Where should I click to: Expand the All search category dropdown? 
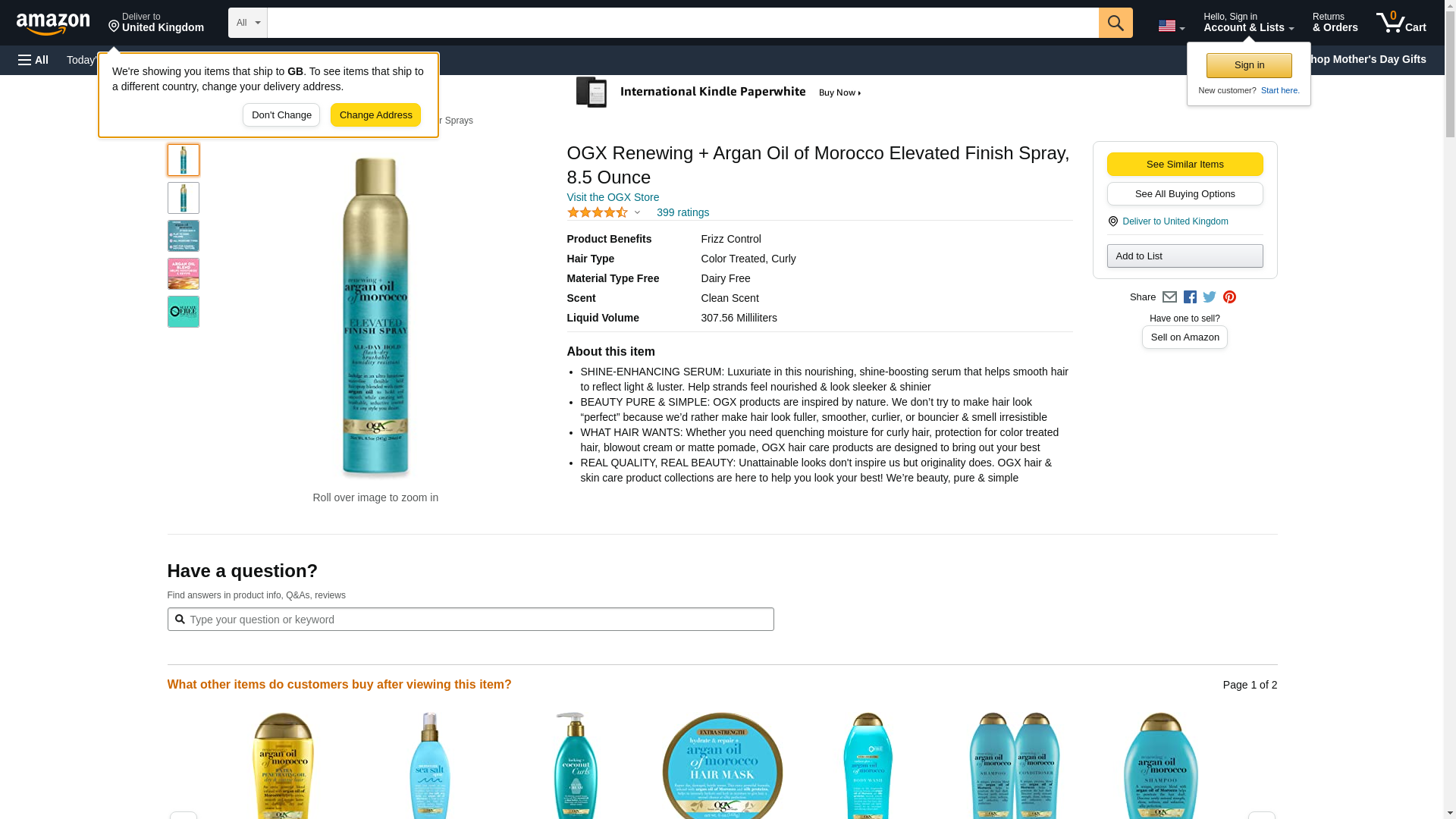click(248, 23)
